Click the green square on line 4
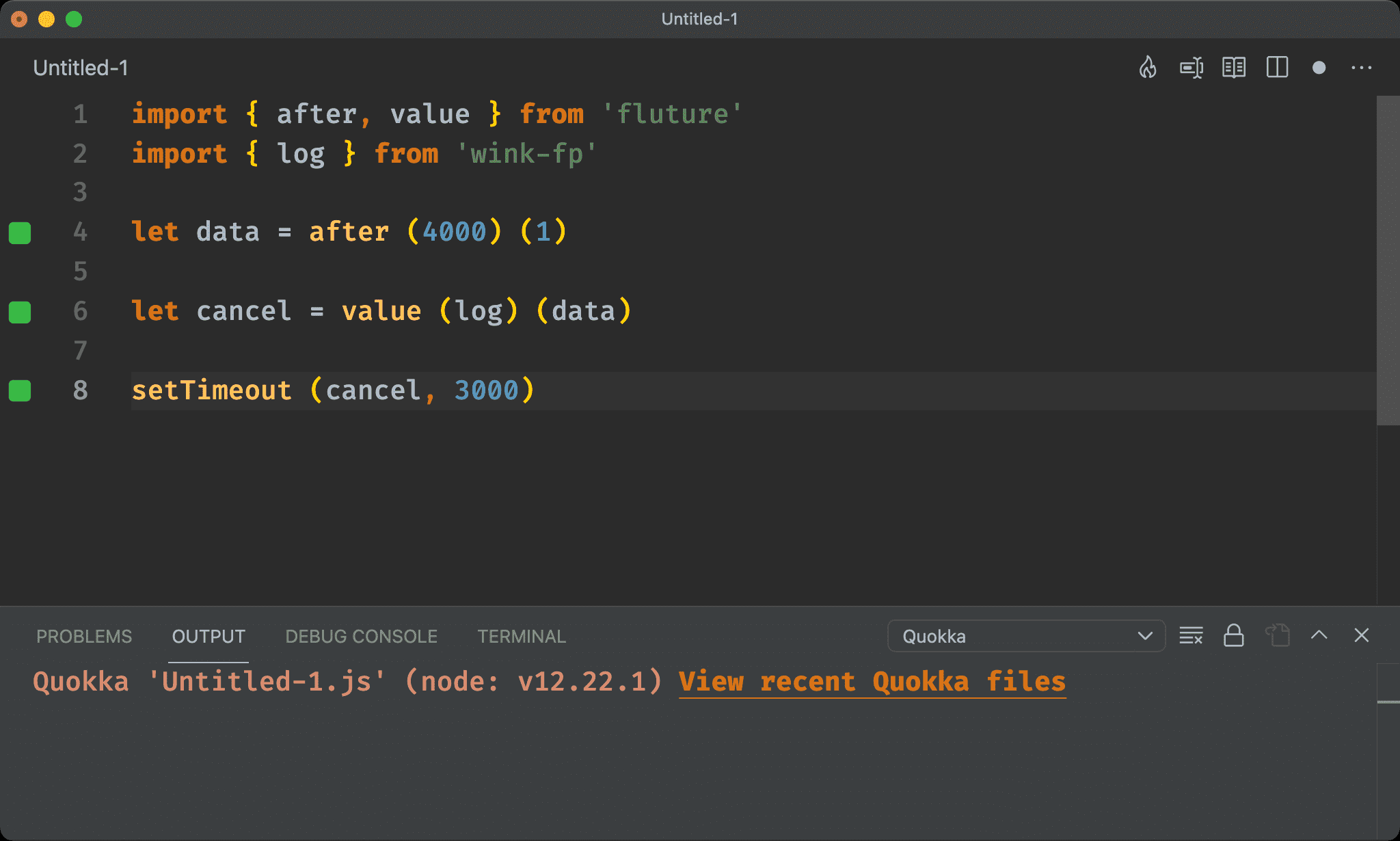 click(22, 231)
